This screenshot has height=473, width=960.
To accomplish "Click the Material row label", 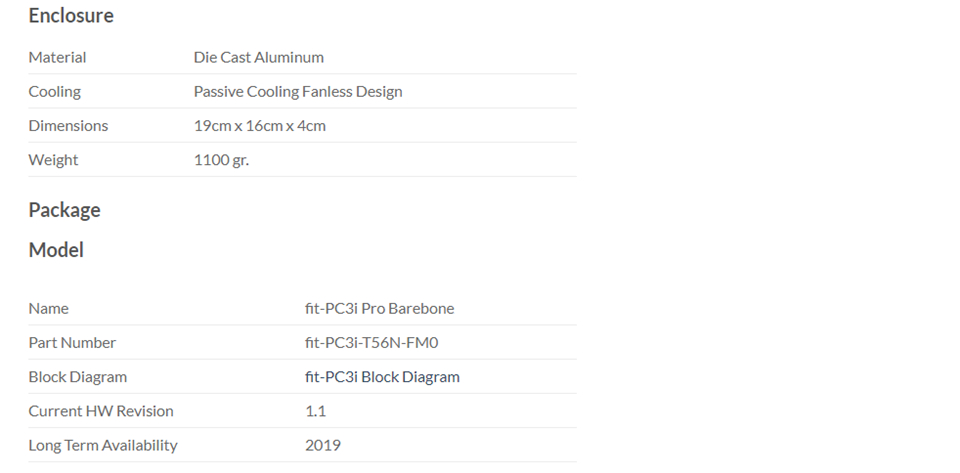I will point(57,57).
